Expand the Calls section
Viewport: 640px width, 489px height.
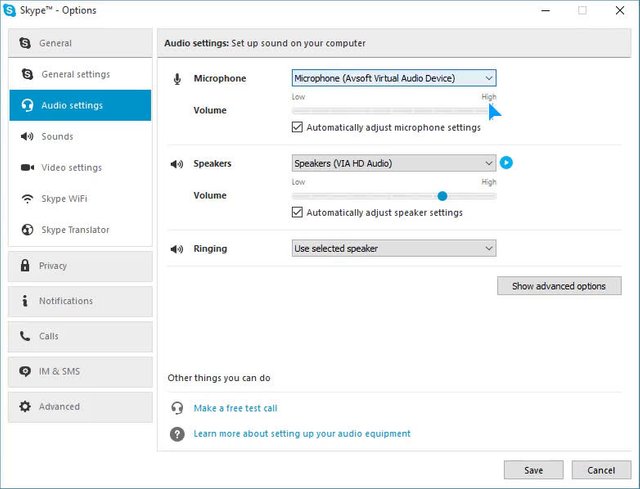pyautogui.click(x=80, y=336)
